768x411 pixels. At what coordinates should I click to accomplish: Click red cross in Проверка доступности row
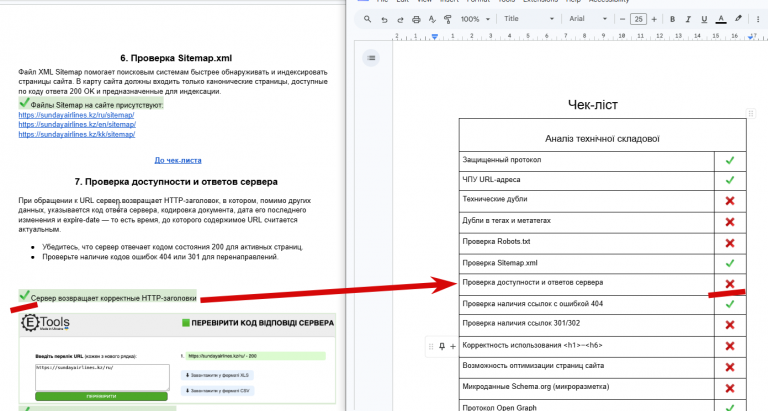click(730, 284)
